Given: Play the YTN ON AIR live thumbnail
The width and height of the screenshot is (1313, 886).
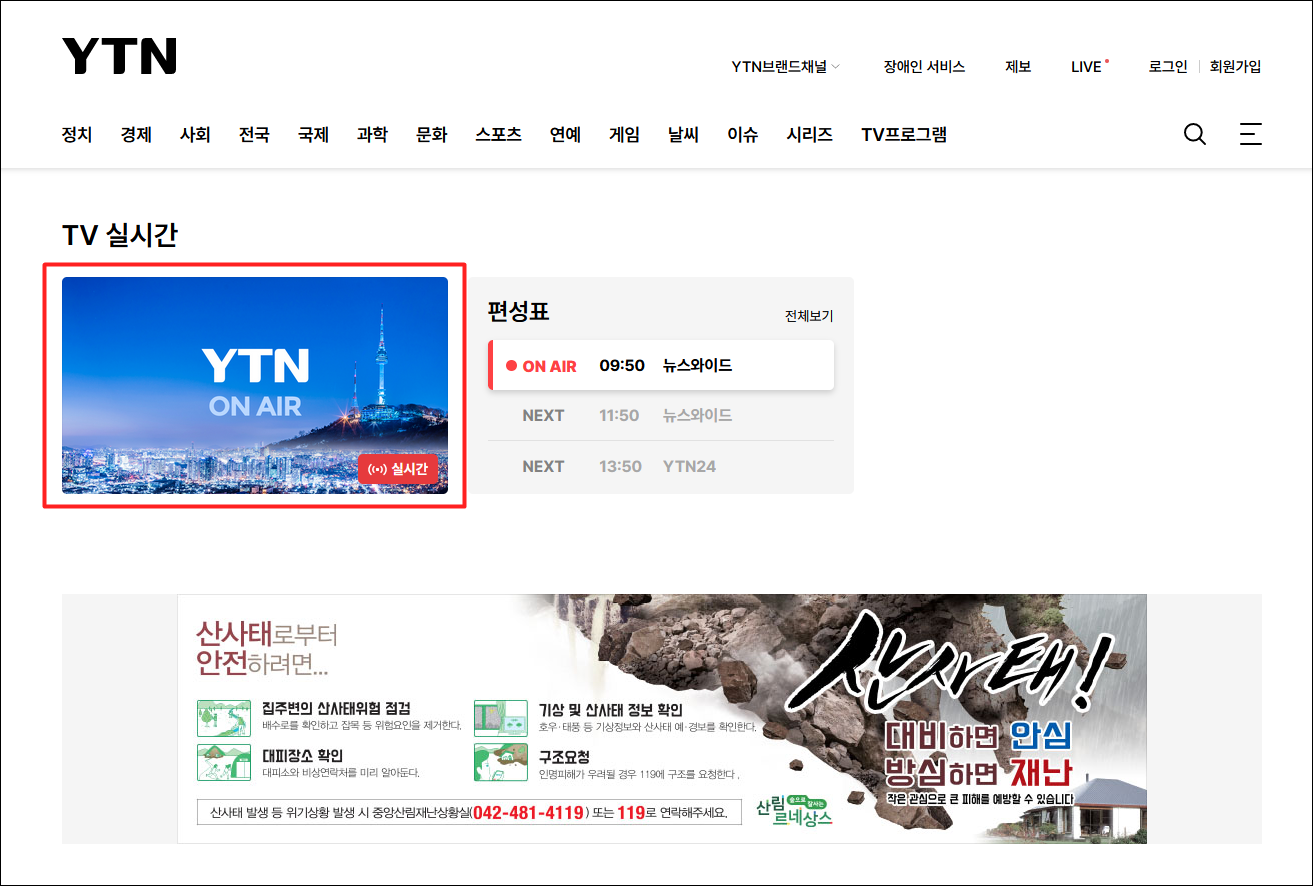Looking at the screenshot, I should tap(255, 385).
